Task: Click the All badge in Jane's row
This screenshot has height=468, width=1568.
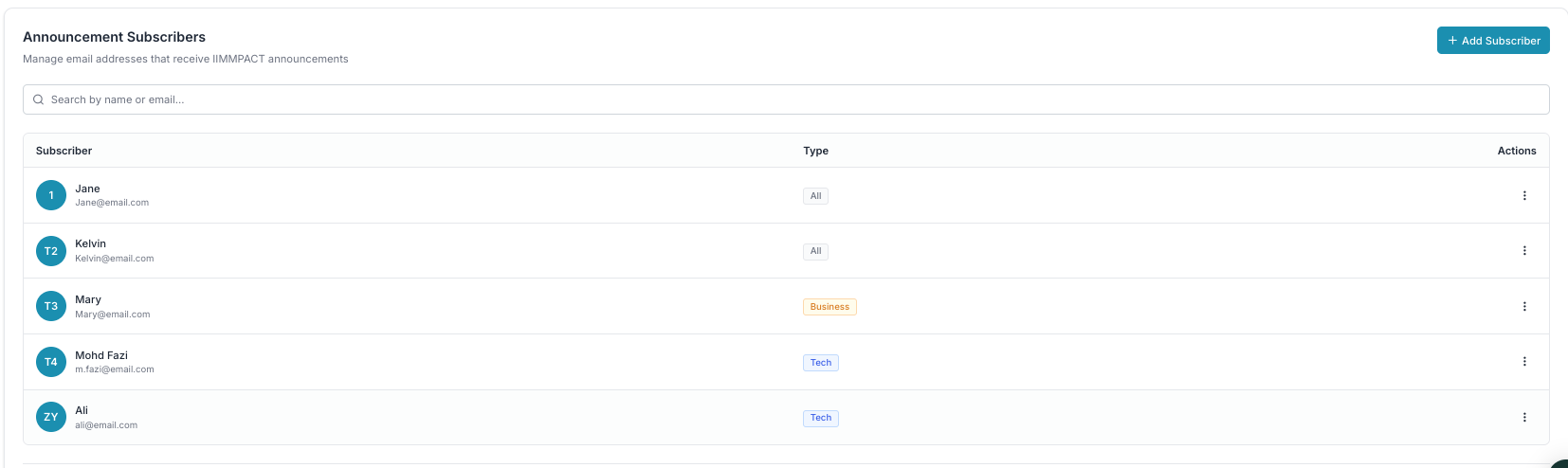Action: point(815,196)
